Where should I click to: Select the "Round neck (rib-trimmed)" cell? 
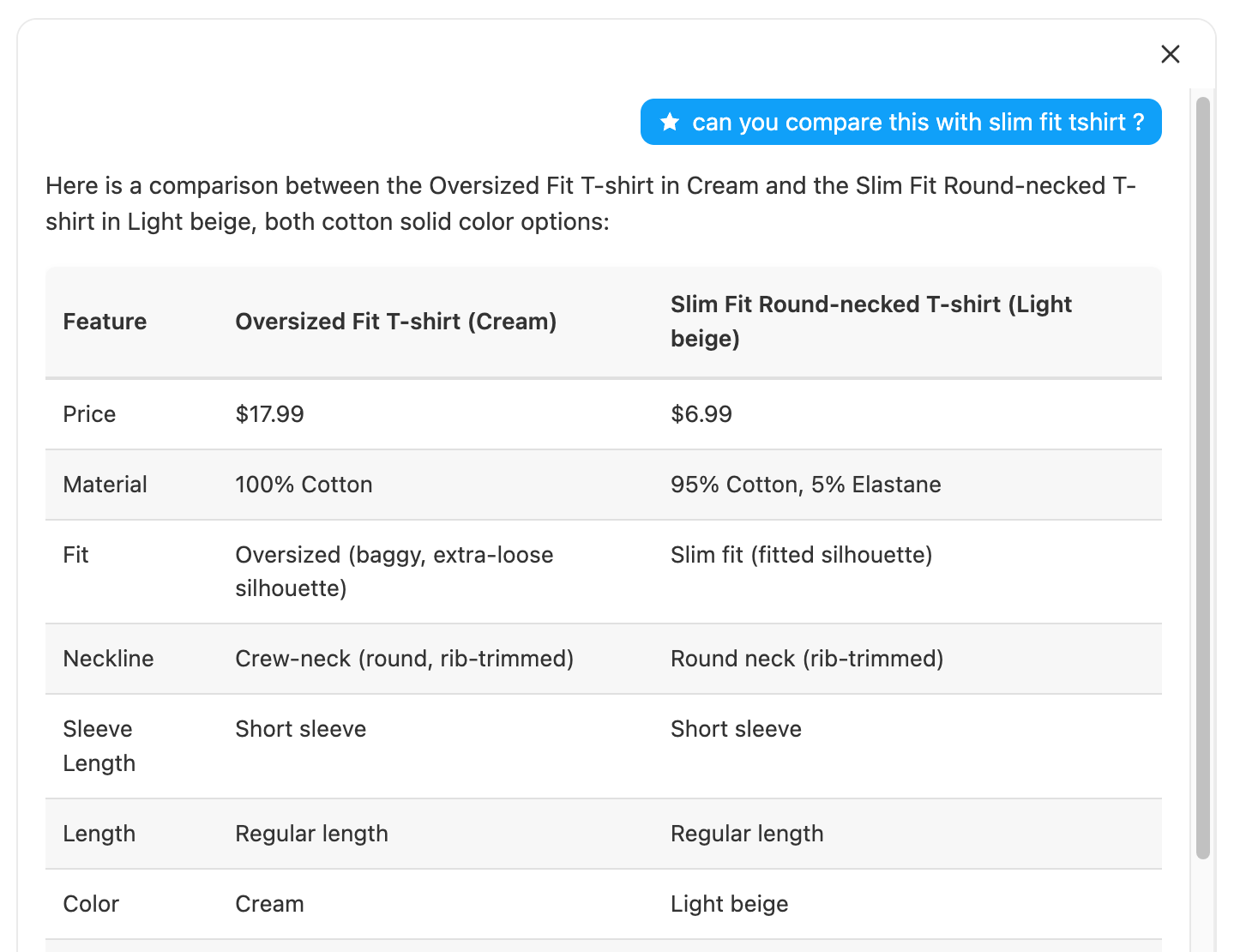click(x=806, y=659)
